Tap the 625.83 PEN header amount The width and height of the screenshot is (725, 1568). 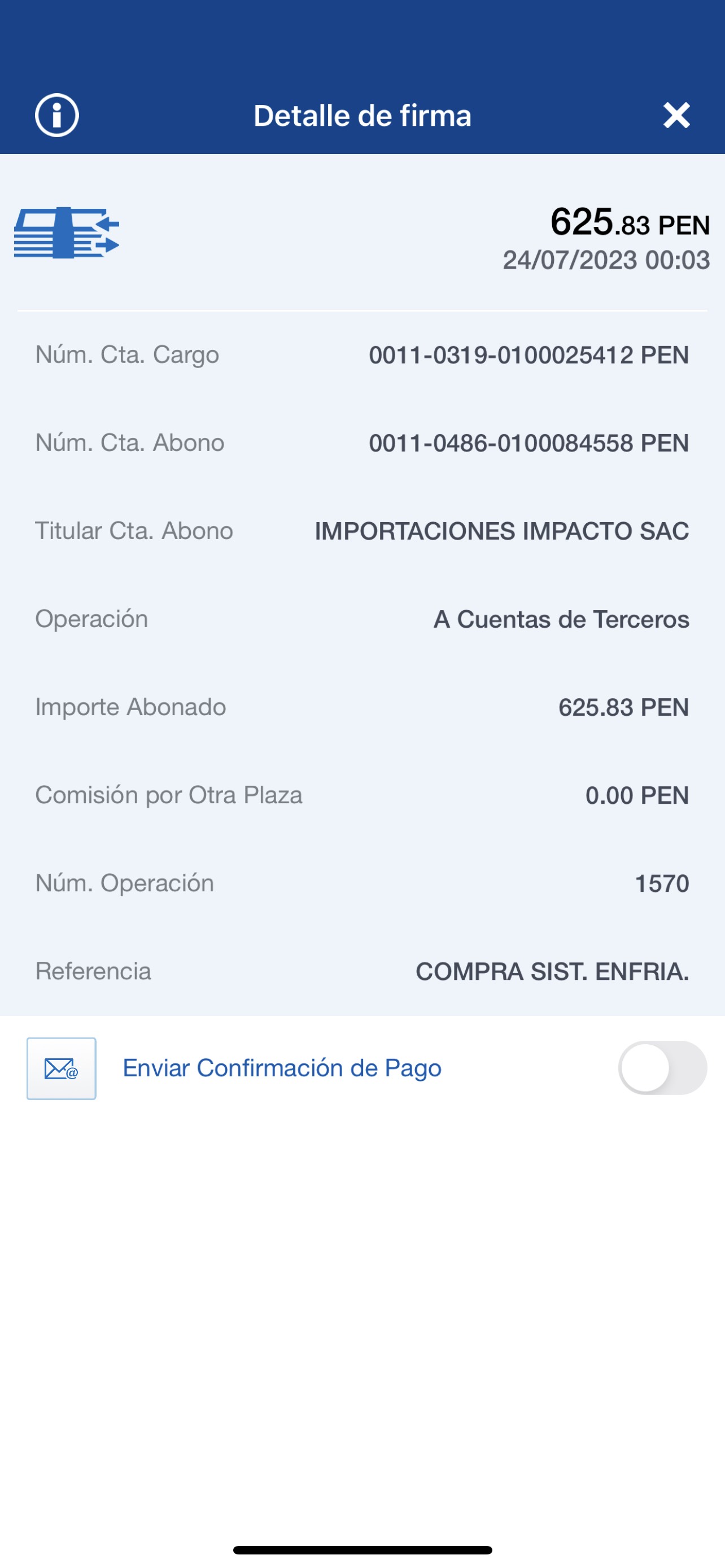click(x=630, y=223)
